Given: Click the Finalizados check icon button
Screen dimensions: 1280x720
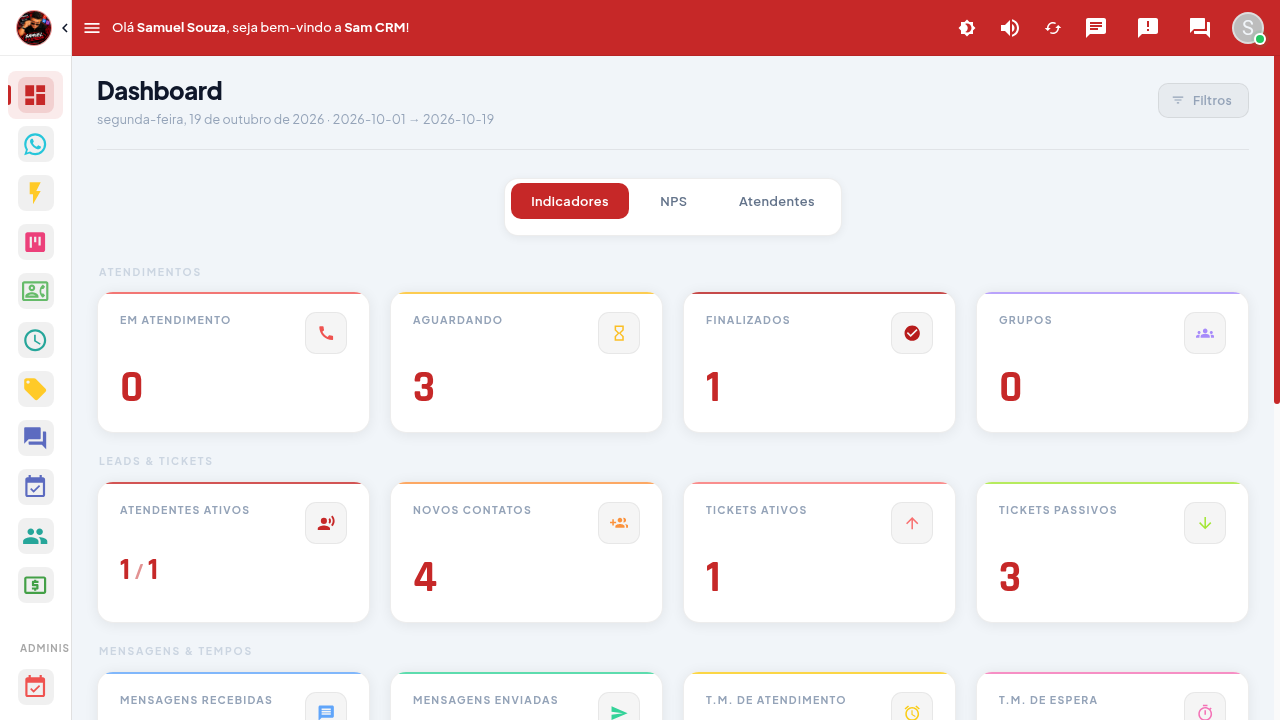Looking at the screenshot, I should pos(912,333).
